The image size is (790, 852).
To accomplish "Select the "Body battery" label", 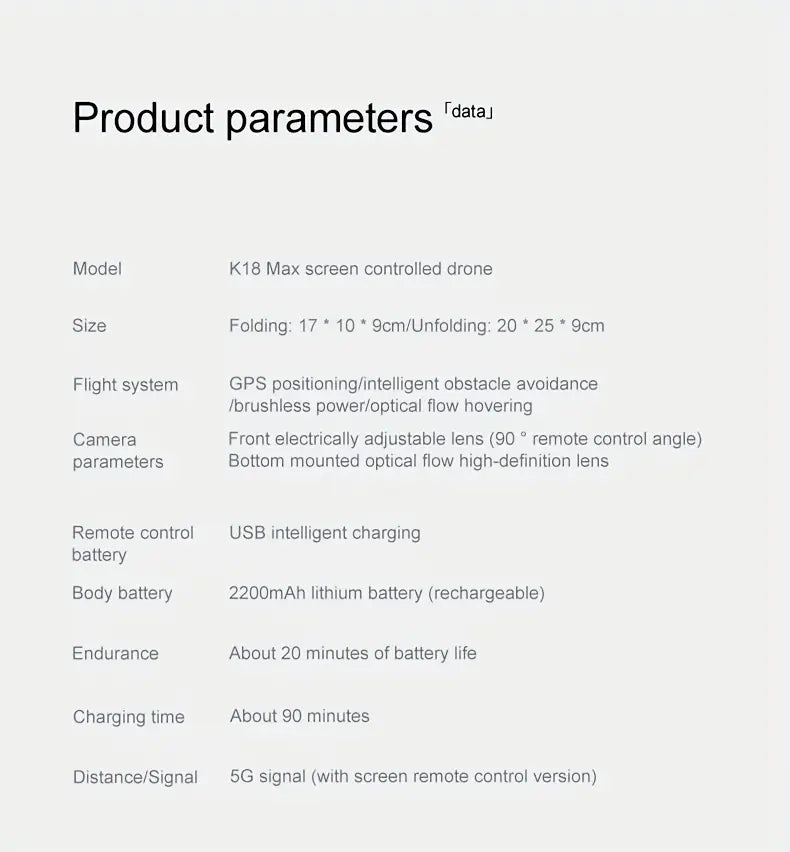I will pos(122,593).
